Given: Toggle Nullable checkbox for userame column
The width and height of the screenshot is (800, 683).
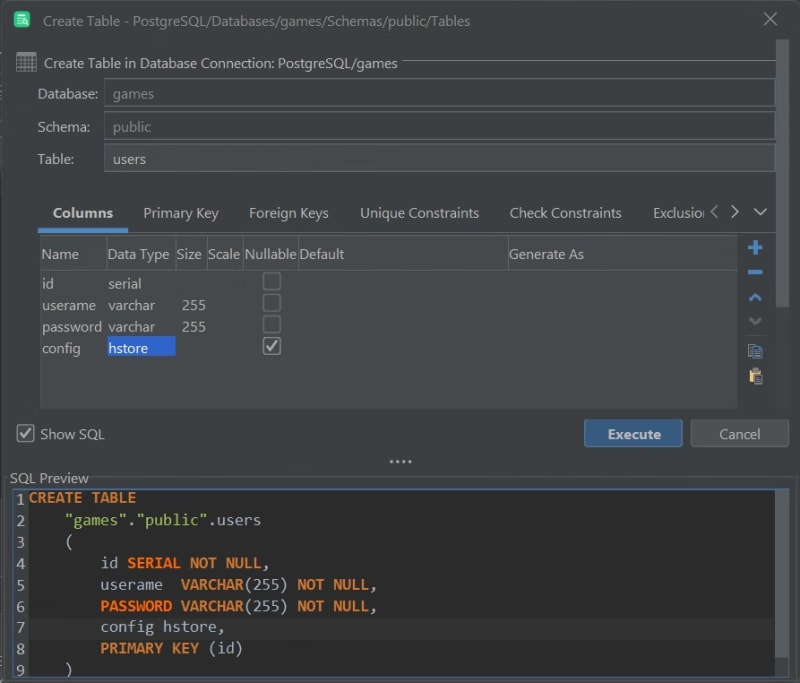Looking at the screenshot, I should (x=271, y=303).
